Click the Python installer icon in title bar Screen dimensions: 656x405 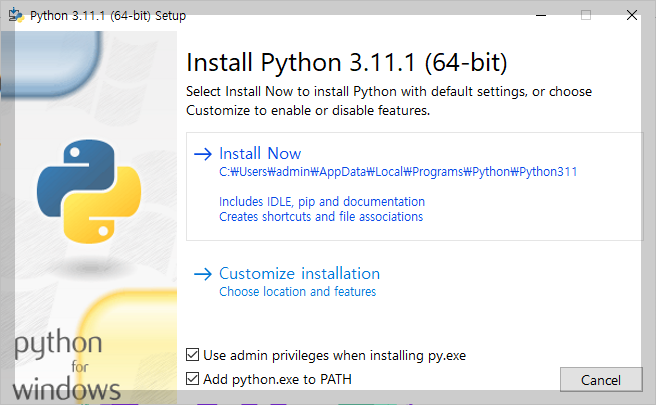tap(16, 15)
